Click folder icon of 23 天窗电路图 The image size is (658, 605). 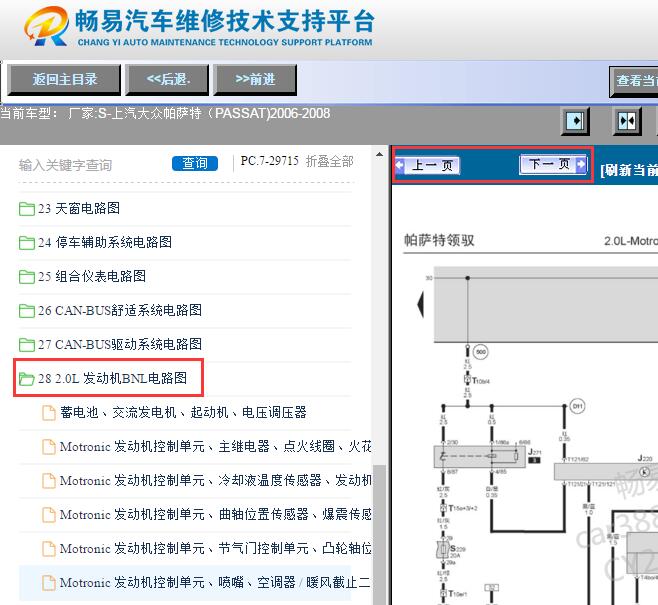click(x=27, y=209)
